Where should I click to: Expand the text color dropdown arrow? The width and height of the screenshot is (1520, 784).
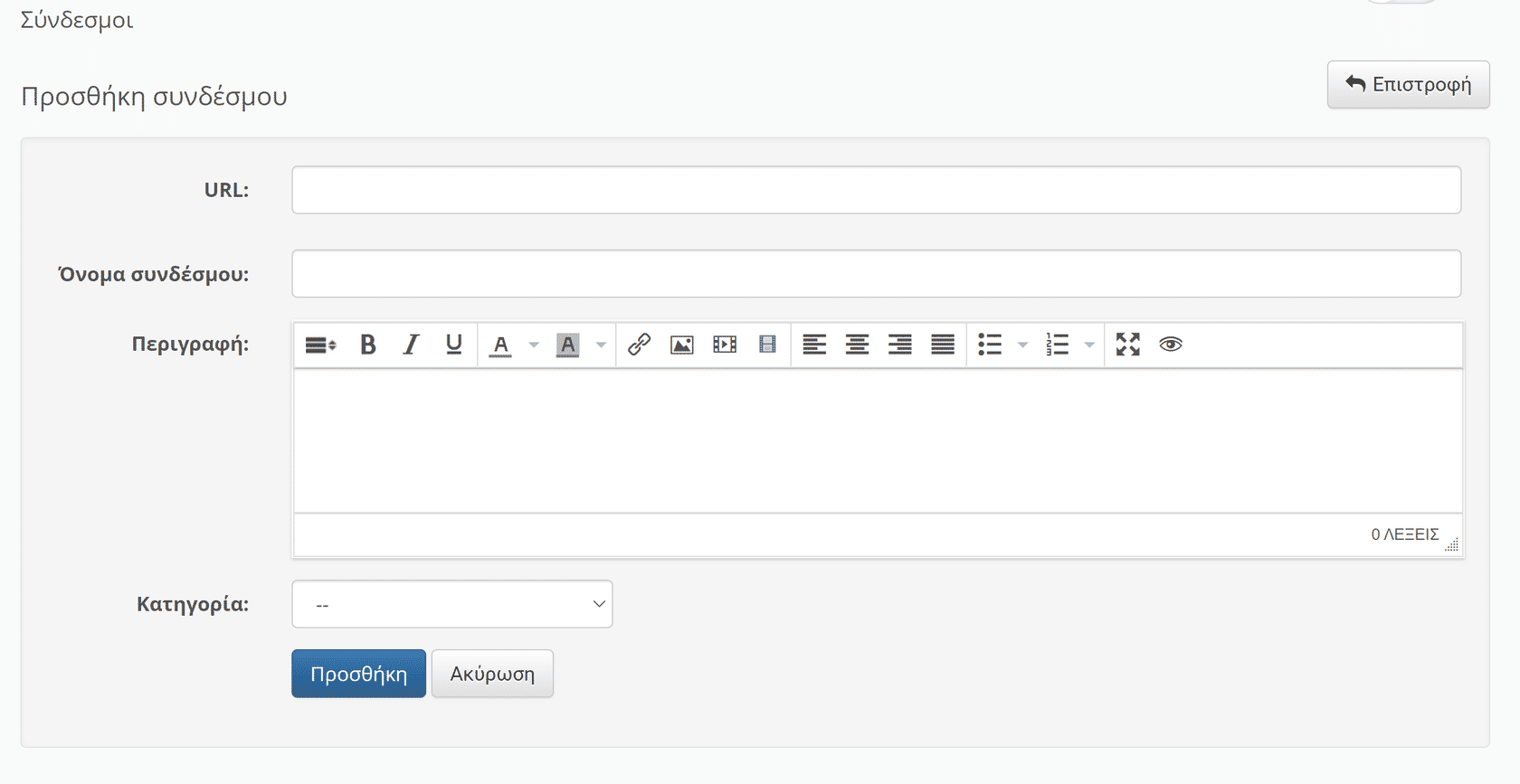(534, 345)
